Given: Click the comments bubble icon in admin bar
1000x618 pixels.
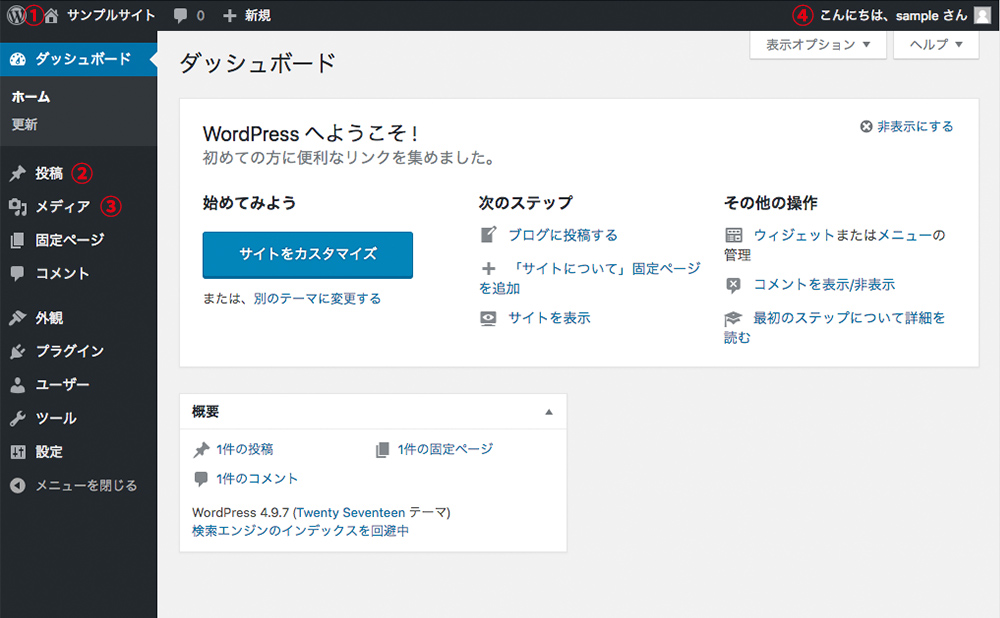Looking at the screenshot, I should 180,16.
